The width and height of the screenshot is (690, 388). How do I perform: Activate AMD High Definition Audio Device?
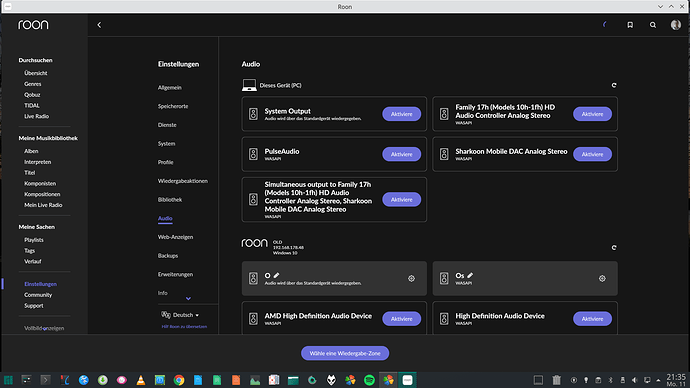pyautogui.click(x=401, y=319)
